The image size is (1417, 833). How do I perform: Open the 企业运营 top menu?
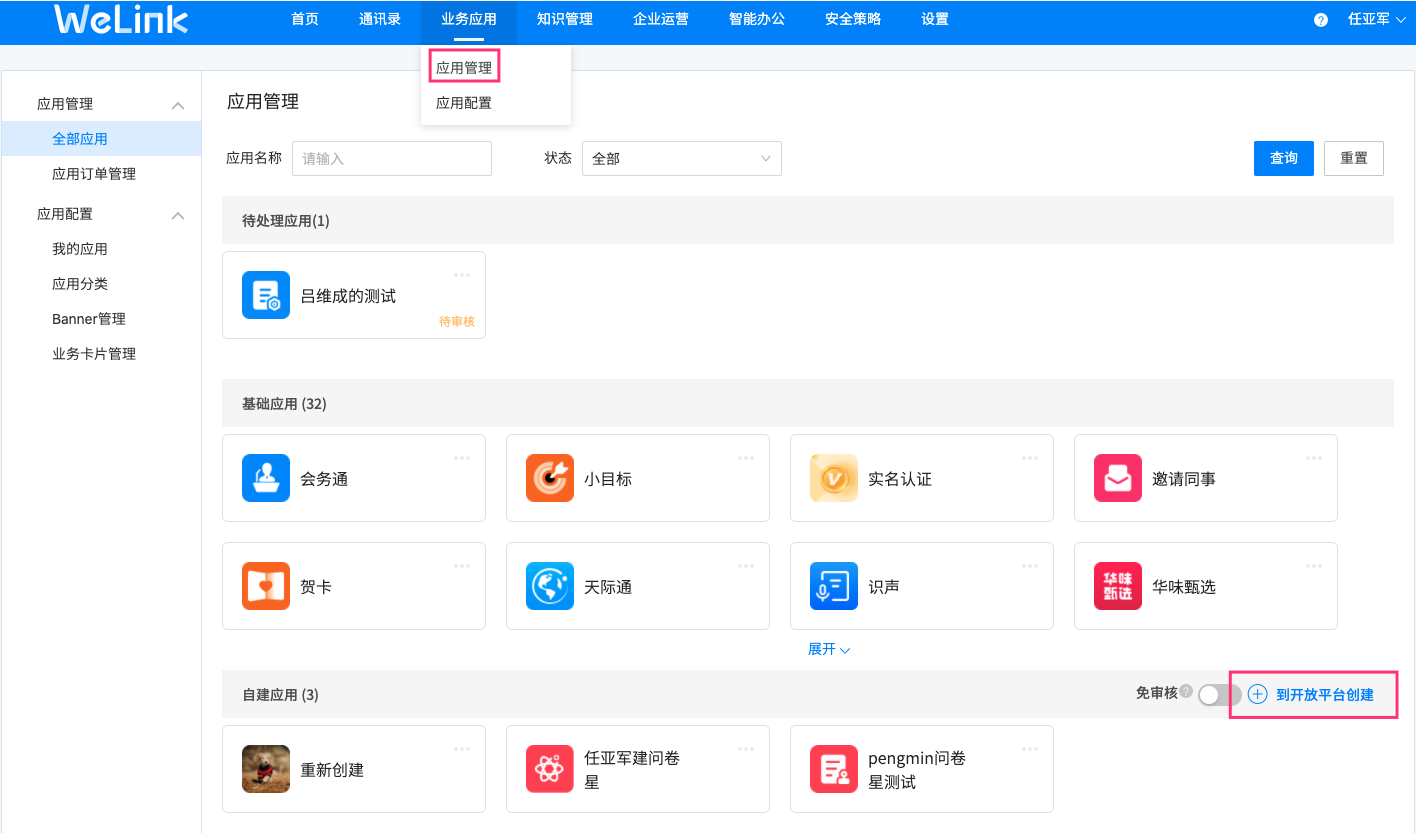pyautogui.click(x=661, y=19)
